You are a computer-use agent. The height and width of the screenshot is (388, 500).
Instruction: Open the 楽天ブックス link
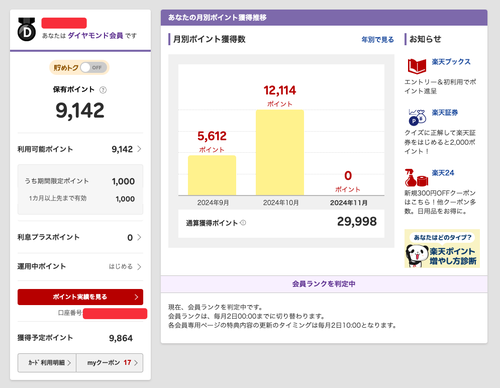(x=451, y=62)
